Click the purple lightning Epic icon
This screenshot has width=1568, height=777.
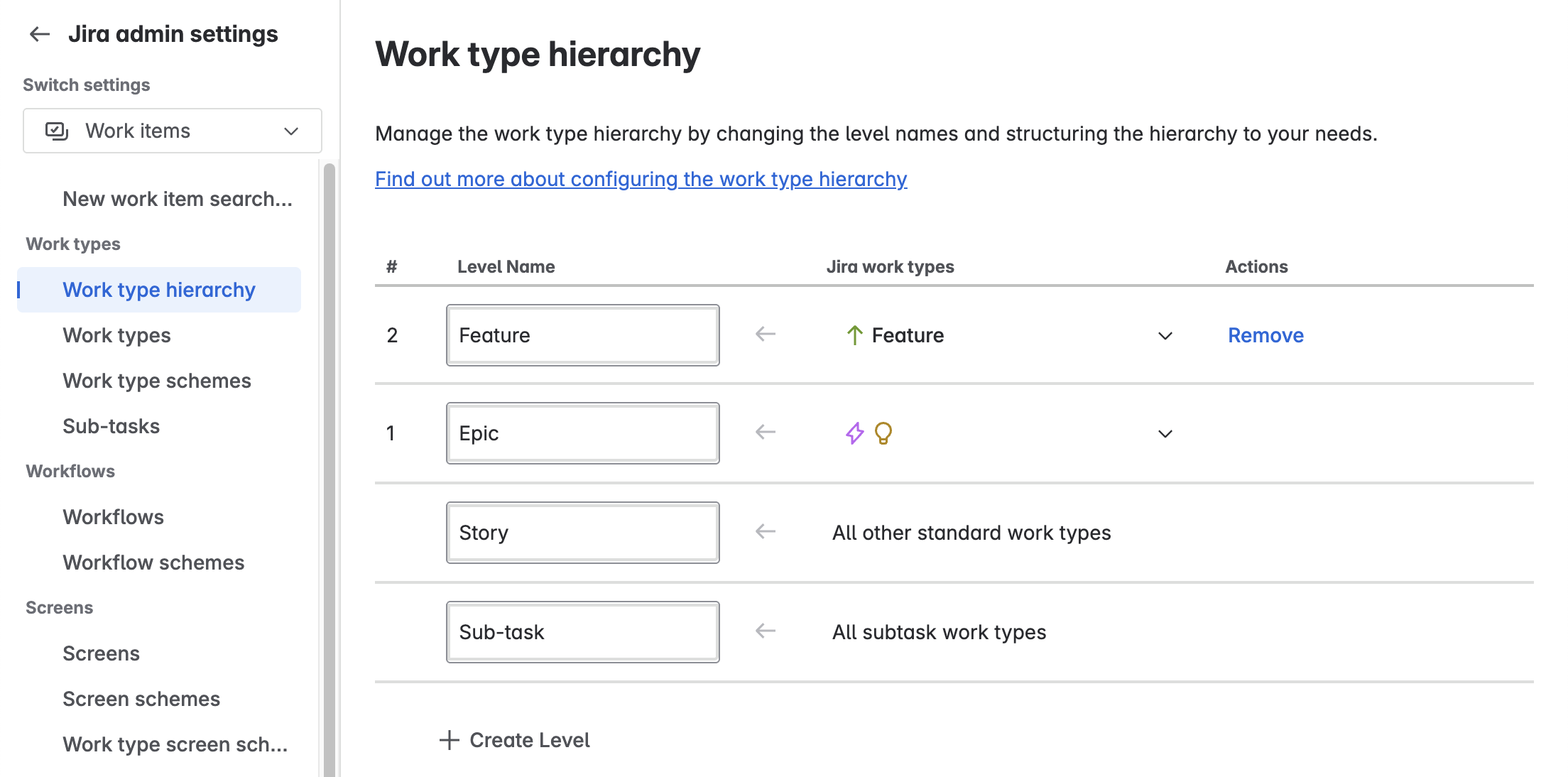854,433
